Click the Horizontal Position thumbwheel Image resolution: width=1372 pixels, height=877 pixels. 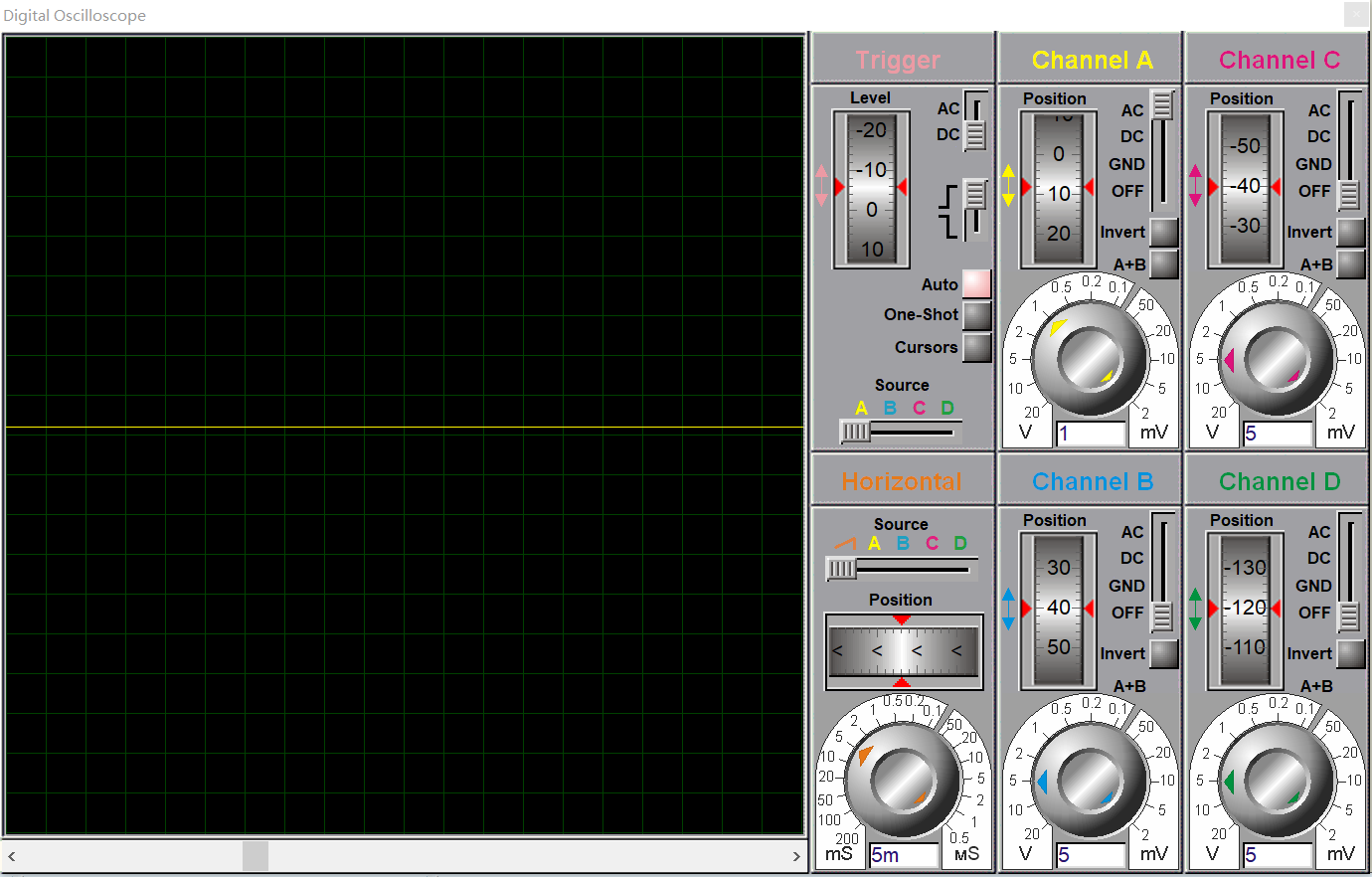point(904,651)
